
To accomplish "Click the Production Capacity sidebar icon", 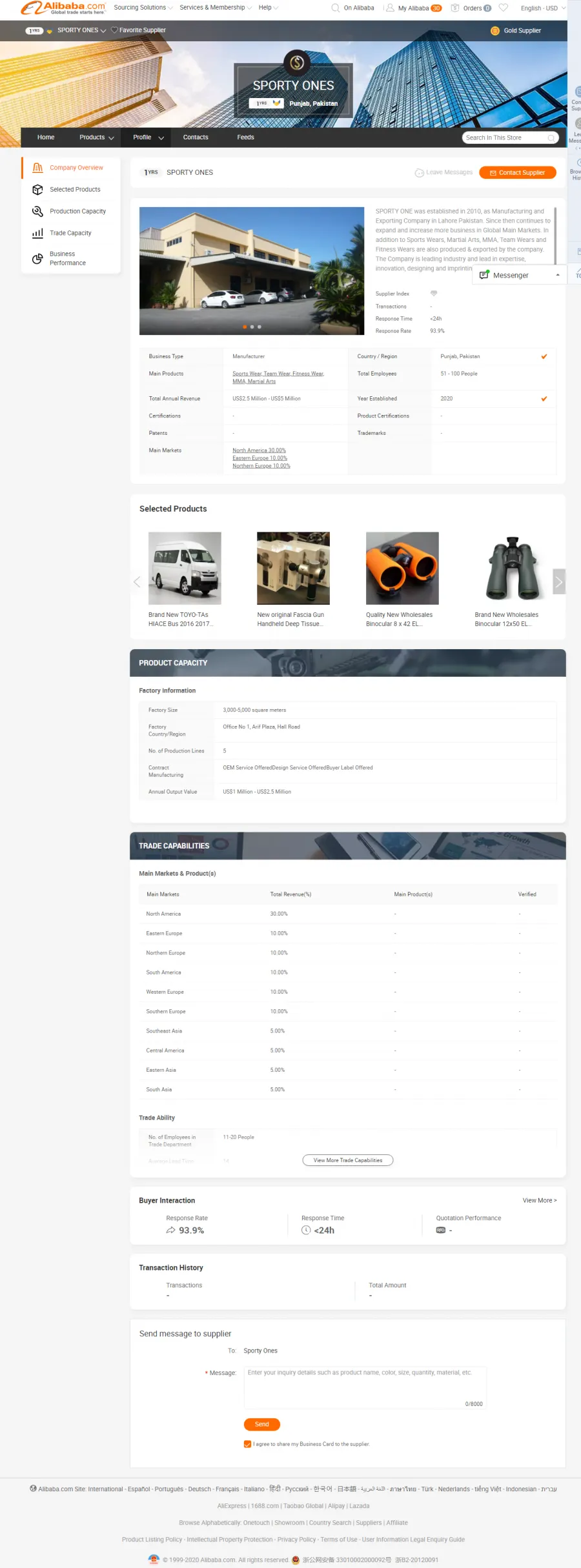I will [37, 211].
